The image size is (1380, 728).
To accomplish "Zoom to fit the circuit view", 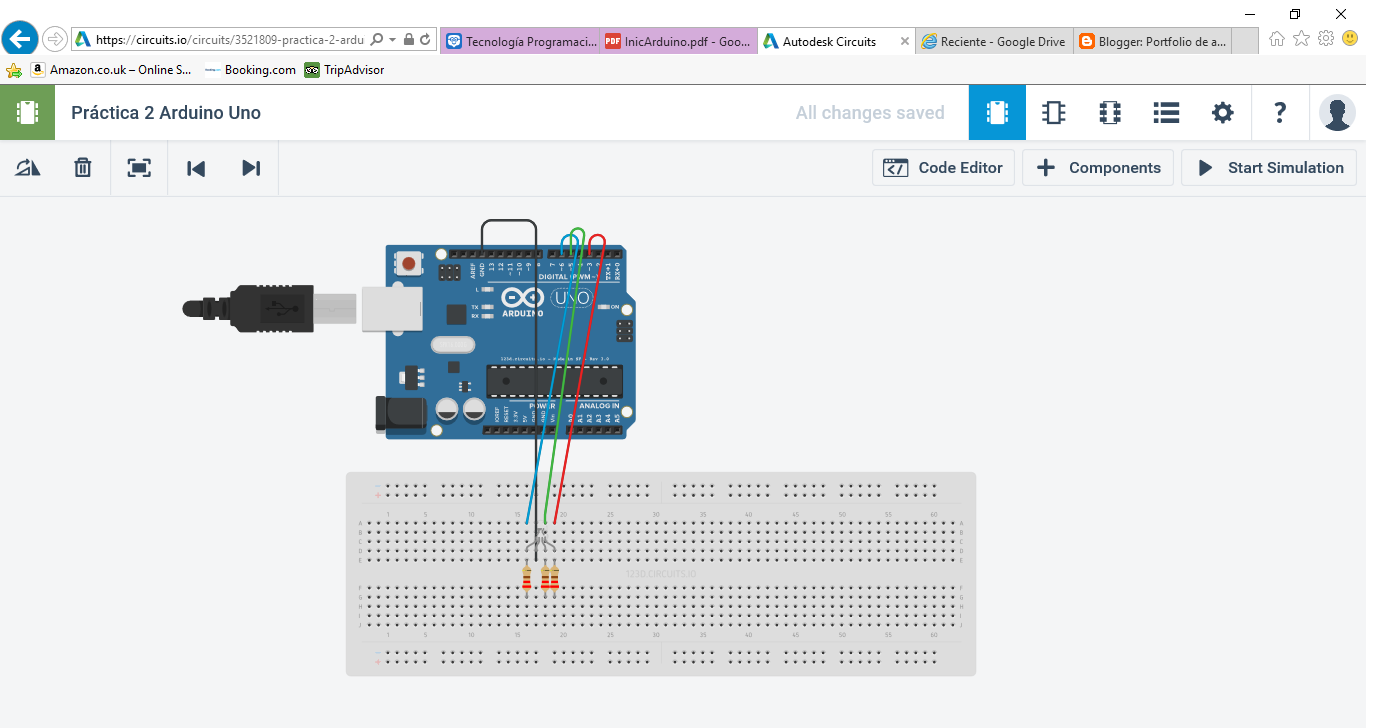I will [x=138, y=167].
